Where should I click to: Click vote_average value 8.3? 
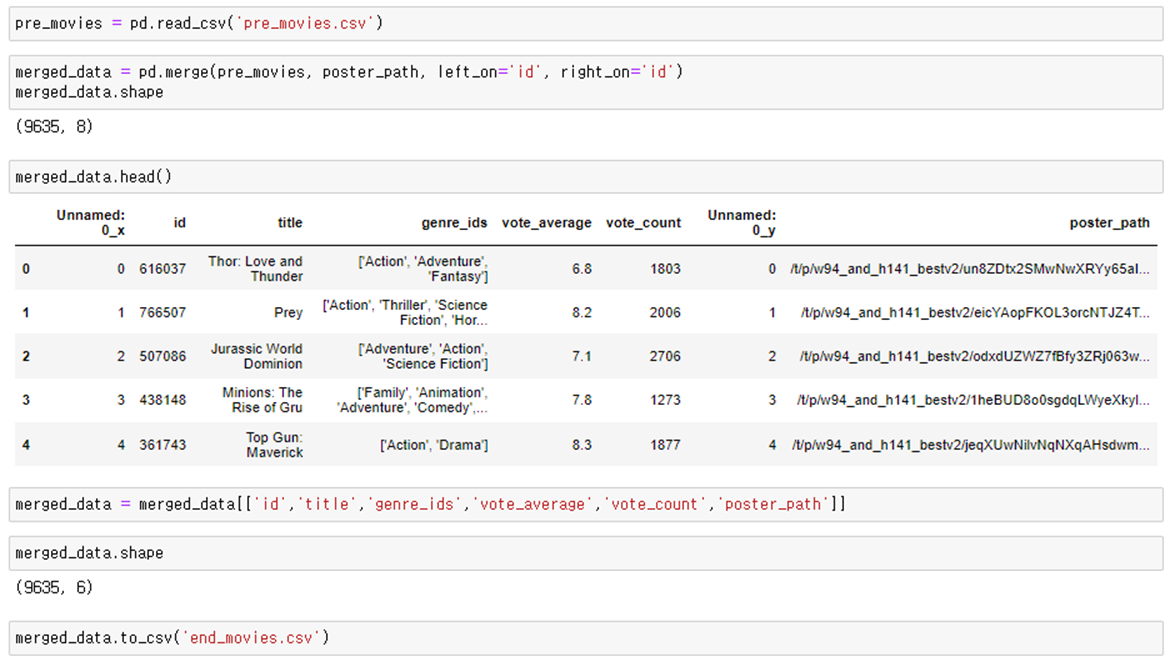[x=582, y=445]
